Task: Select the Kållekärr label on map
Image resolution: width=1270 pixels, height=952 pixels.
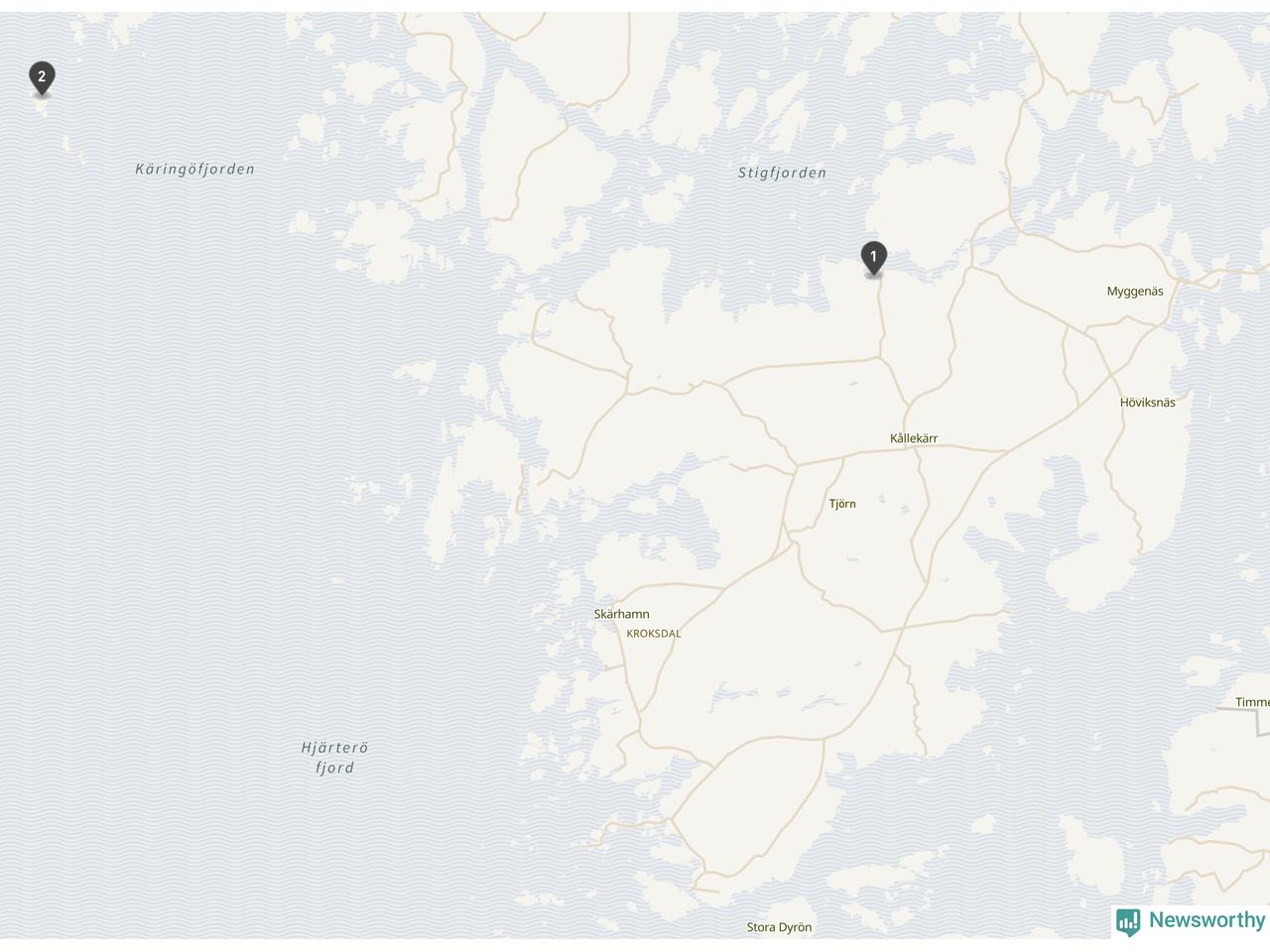Action: pos(914,438)
